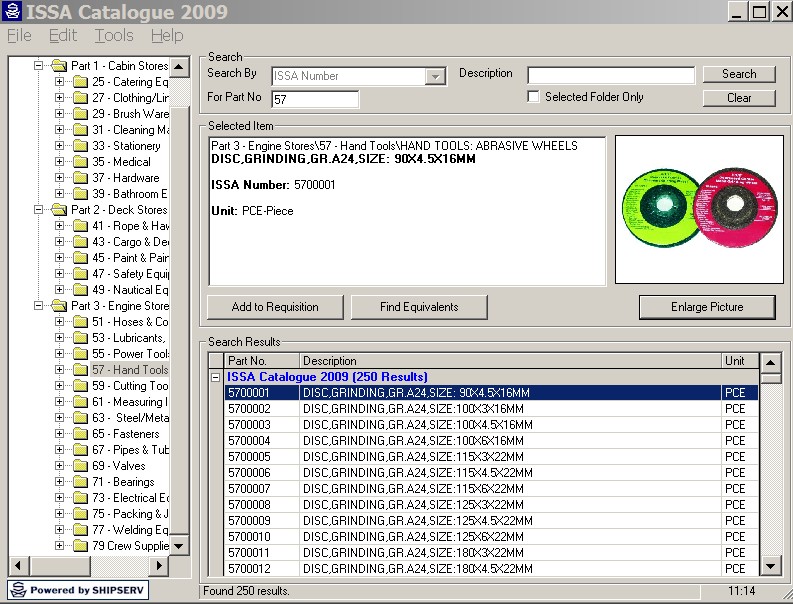Click Add to Requisition button
Image resolution: width=793 pixels, height=604 pixels.
(x=275, y=307)
